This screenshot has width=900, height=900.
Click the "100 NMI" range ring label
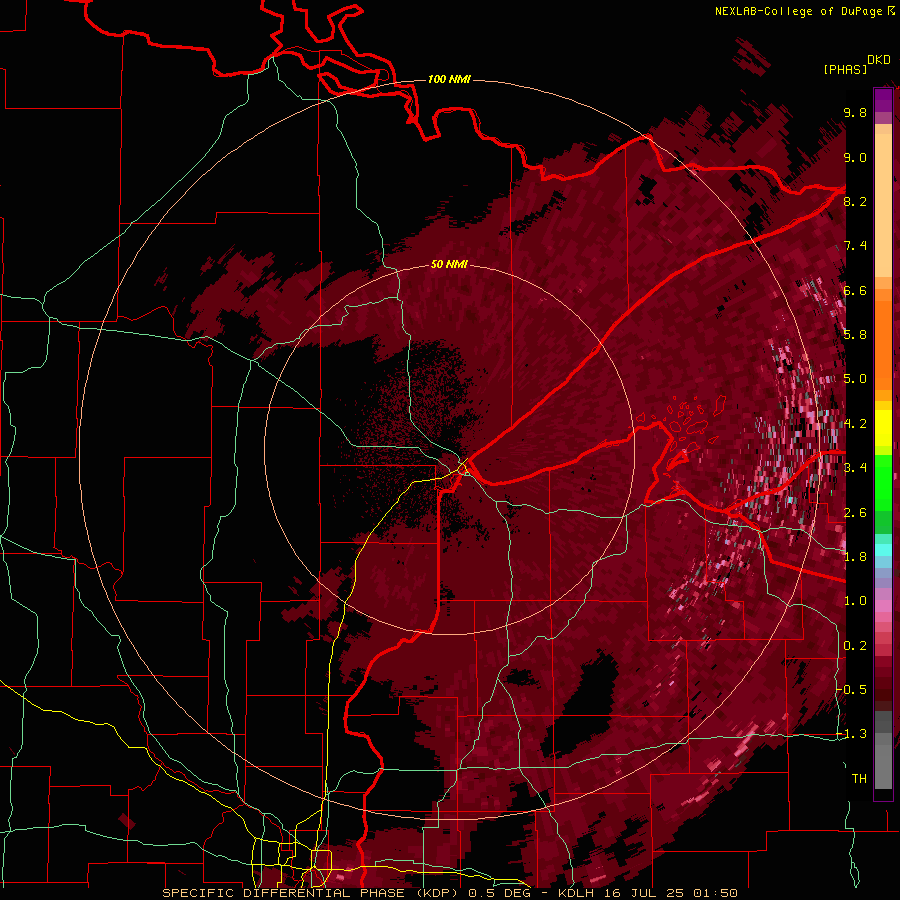tap(449, 79)
